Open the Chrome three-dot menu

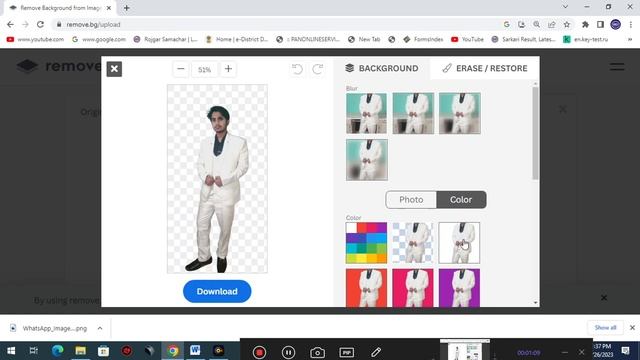pos(631,24)
